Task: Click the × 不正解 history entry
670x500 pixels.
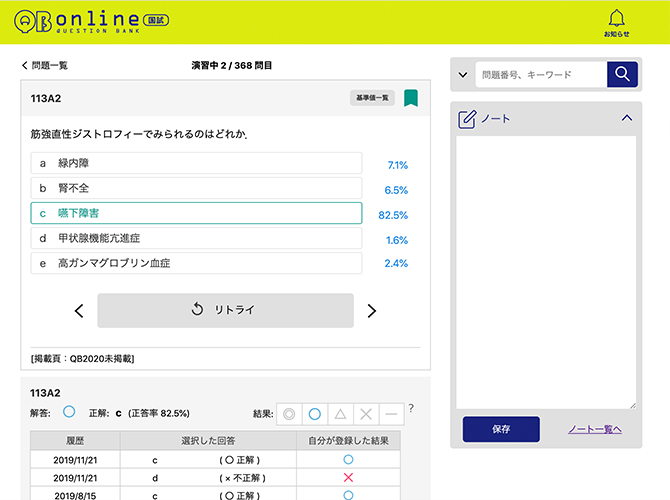Action: click(x=242, y=478)
